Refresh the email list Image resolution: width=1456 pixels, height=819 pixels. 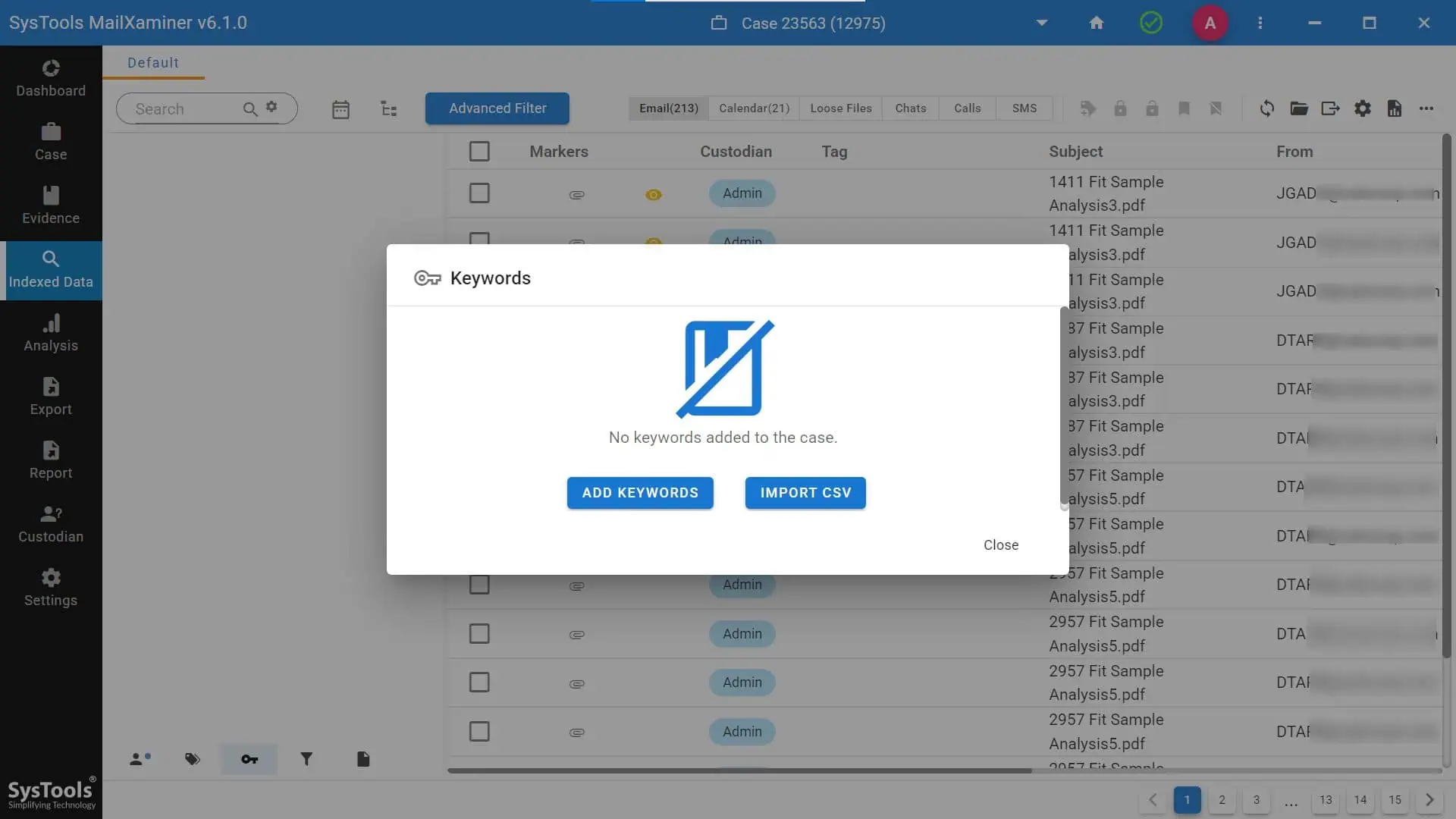pos(1267,108)
